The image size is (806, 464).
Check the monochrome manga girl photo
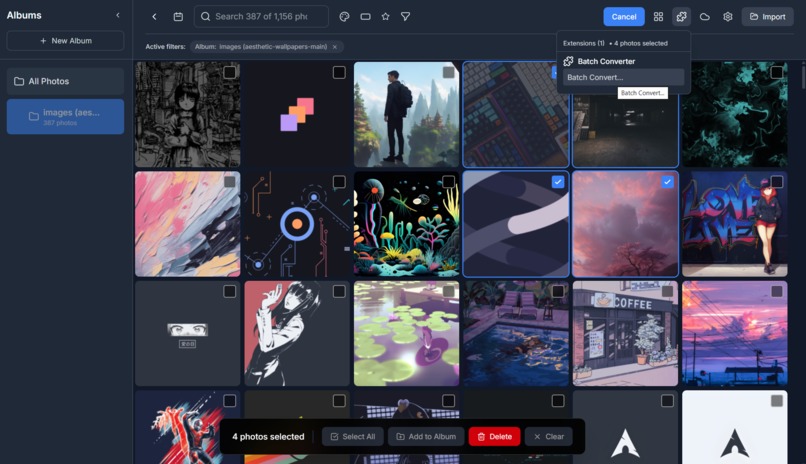[229, 72]
